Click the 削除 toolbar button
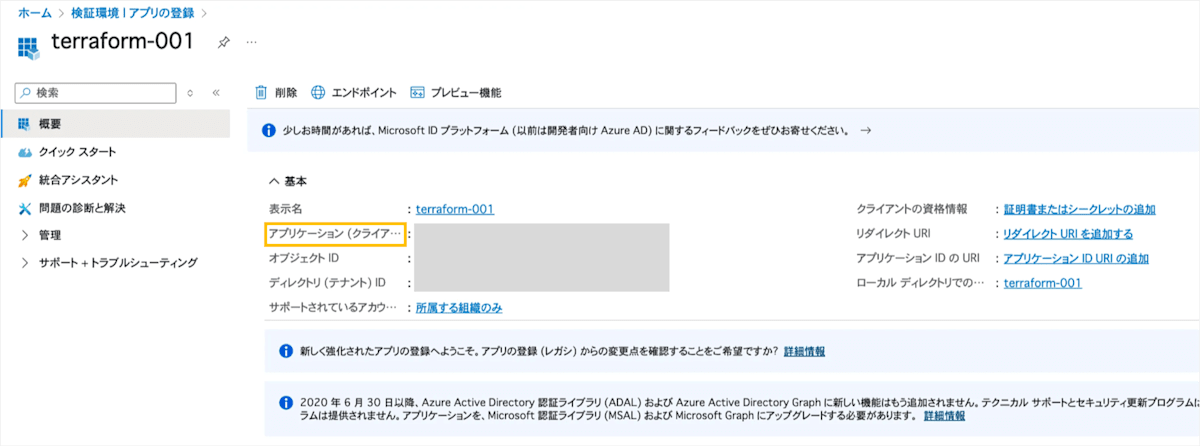Viewport: 1200px width, 446px height. pyautogui.click(x=276, y=92)
